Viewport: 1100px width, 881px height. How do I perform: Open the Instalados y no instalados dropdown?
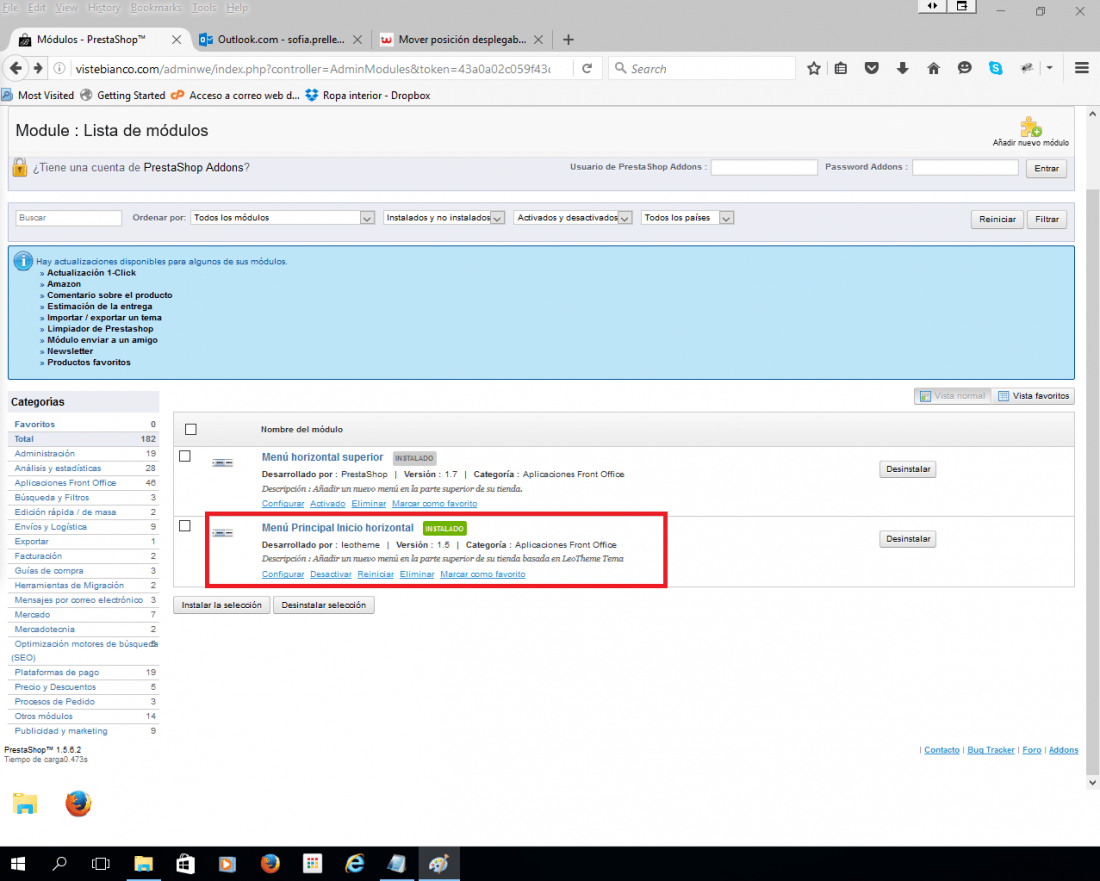pyautogui.click(x=443, y=218)
